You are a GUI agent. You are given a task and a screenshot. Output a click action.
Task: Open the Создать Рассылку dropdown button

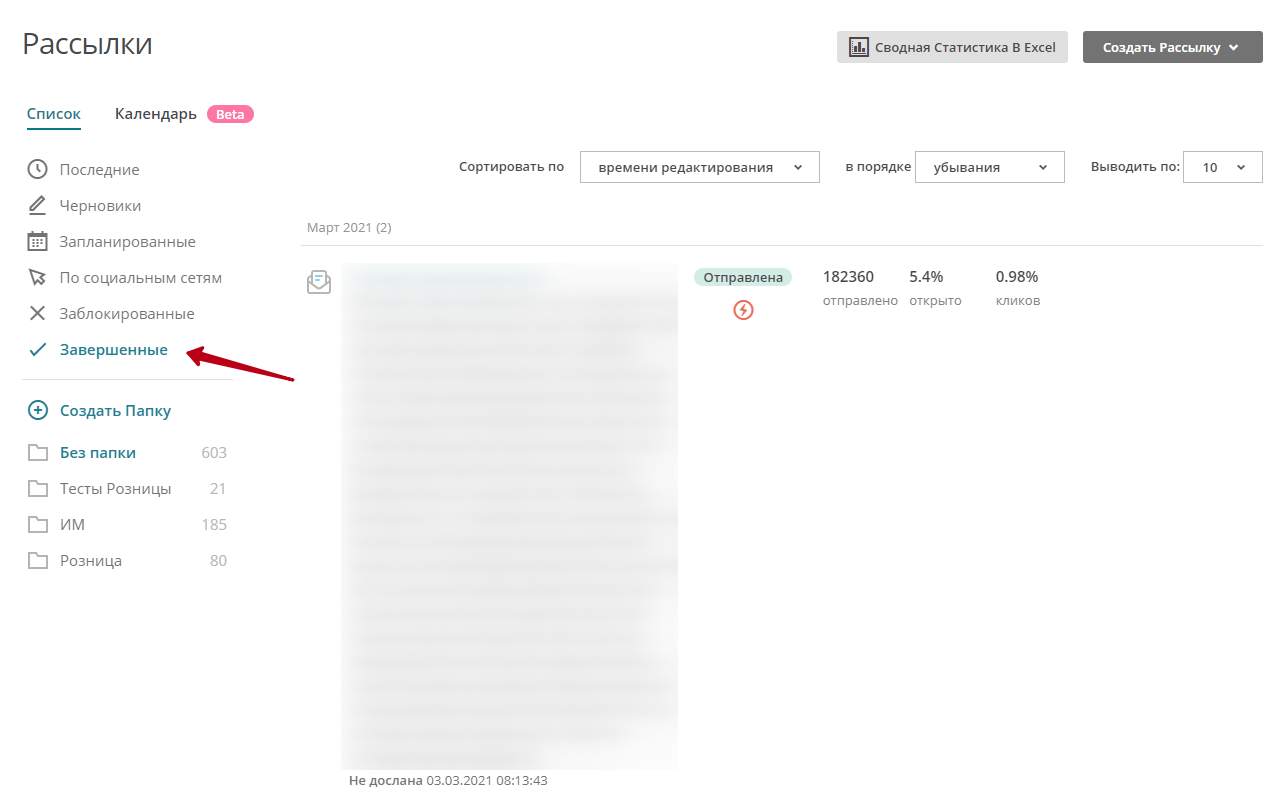pyautogui.click(x=1172, y=47)
